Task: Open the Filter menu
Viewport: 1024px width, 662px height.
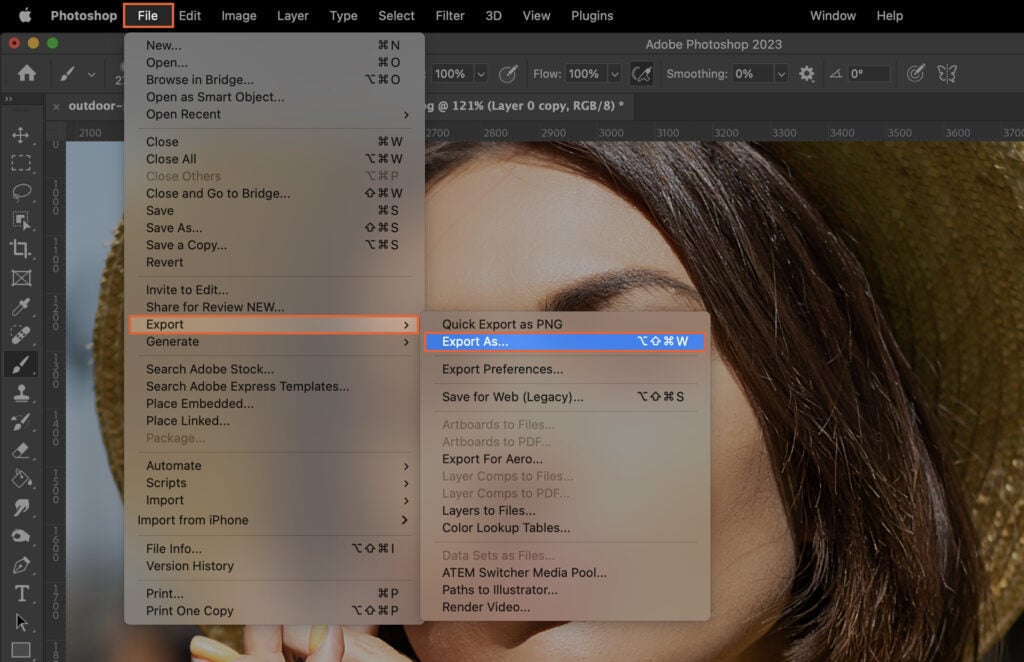Action: [x=449, y=15]
